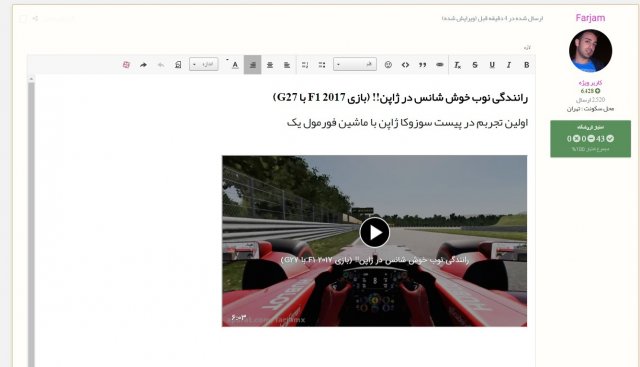This screenshot has width=640, height=367.
Task: Tick the faint post selection checkbox
Action: (x=23, y=19)
